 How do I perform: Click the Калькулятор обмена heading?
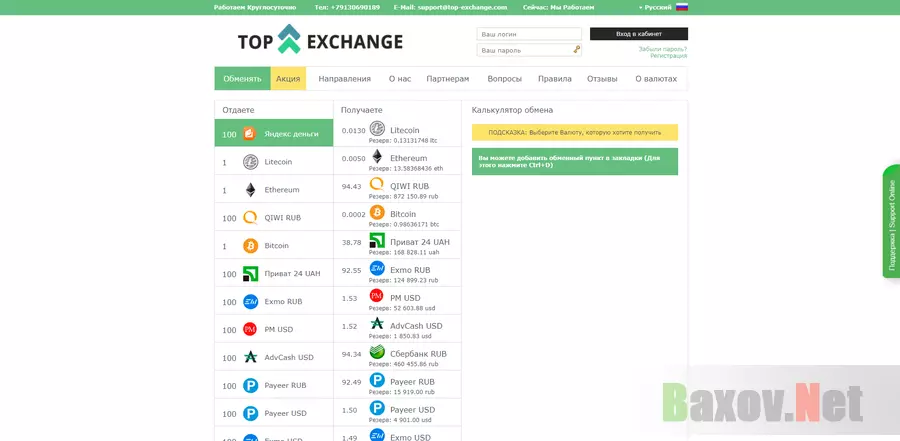(x=512, y=110)
